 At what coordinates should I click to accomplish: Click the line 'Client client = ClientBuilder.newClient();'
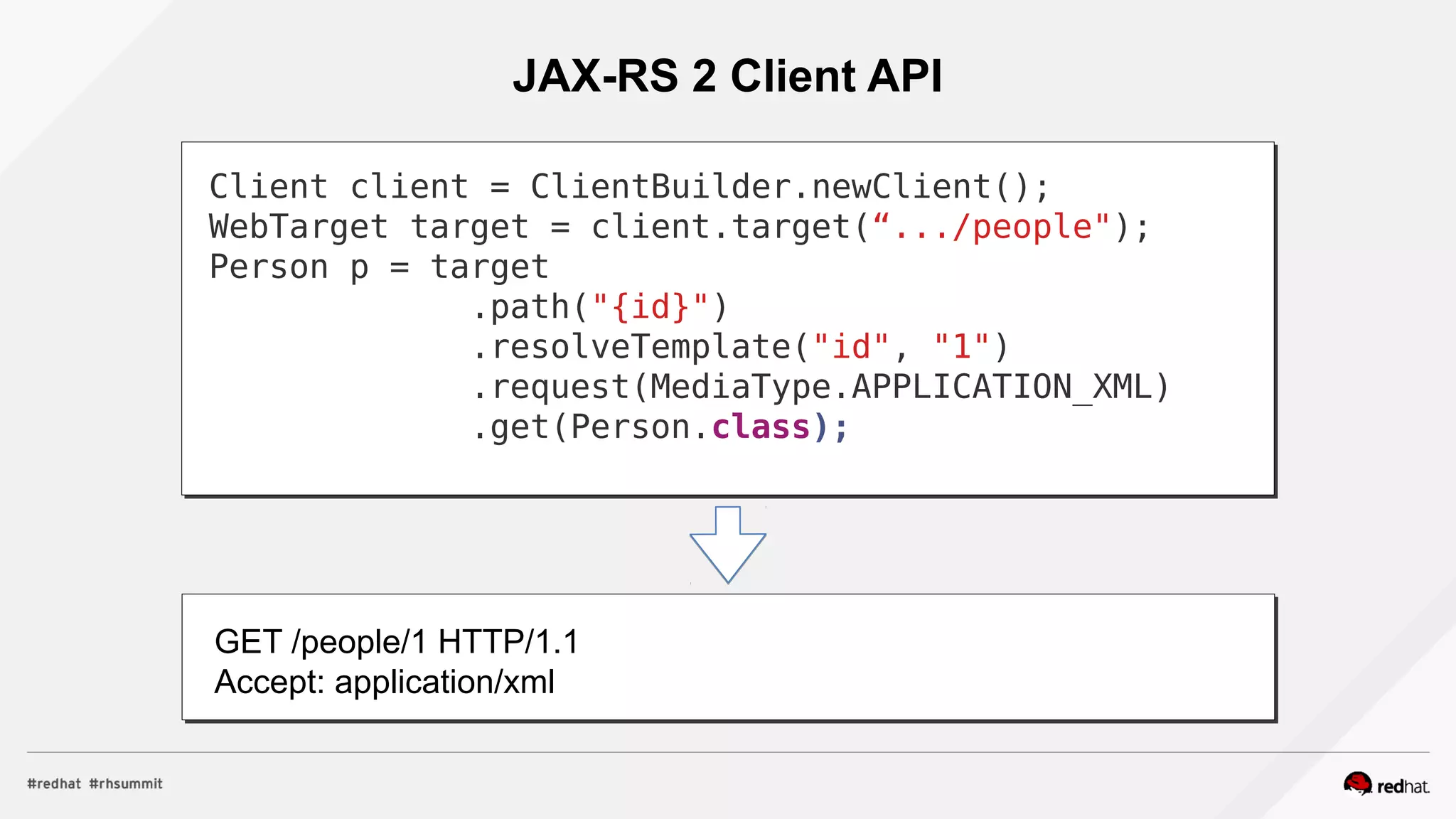[629, 187]
